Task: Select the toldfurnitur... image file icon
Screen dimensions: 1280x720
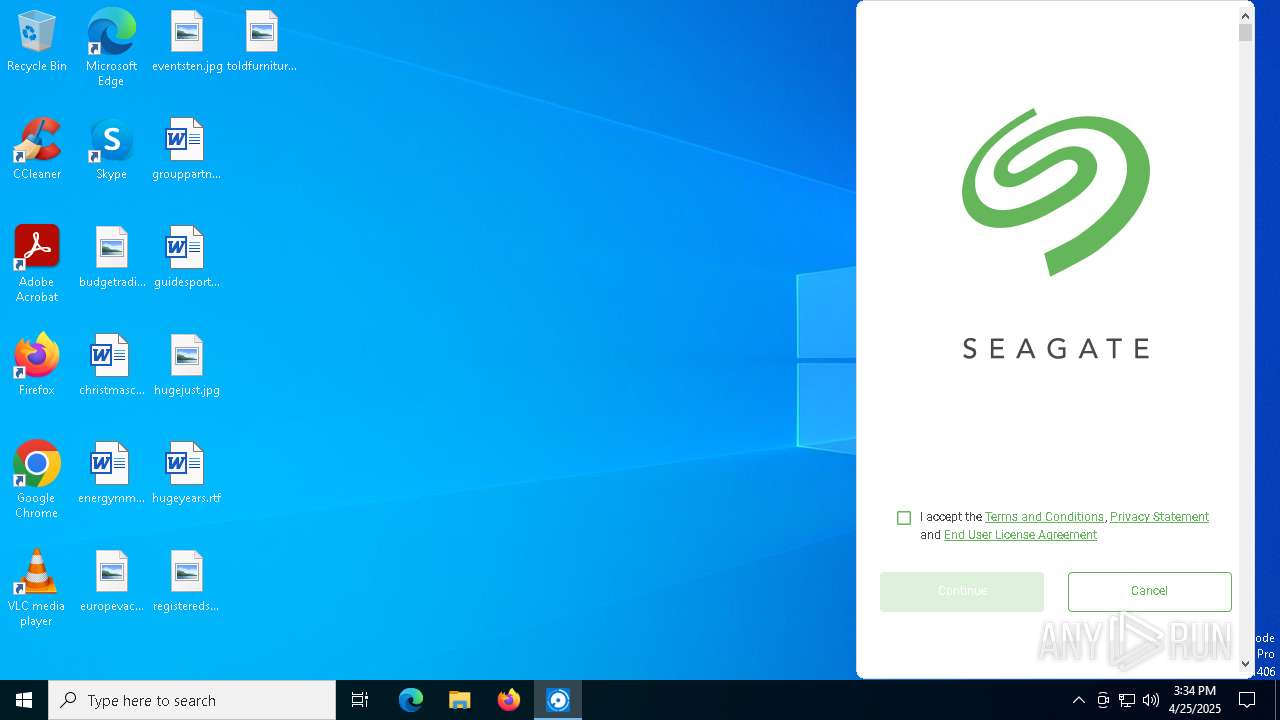Action: (x=261, y=42)
